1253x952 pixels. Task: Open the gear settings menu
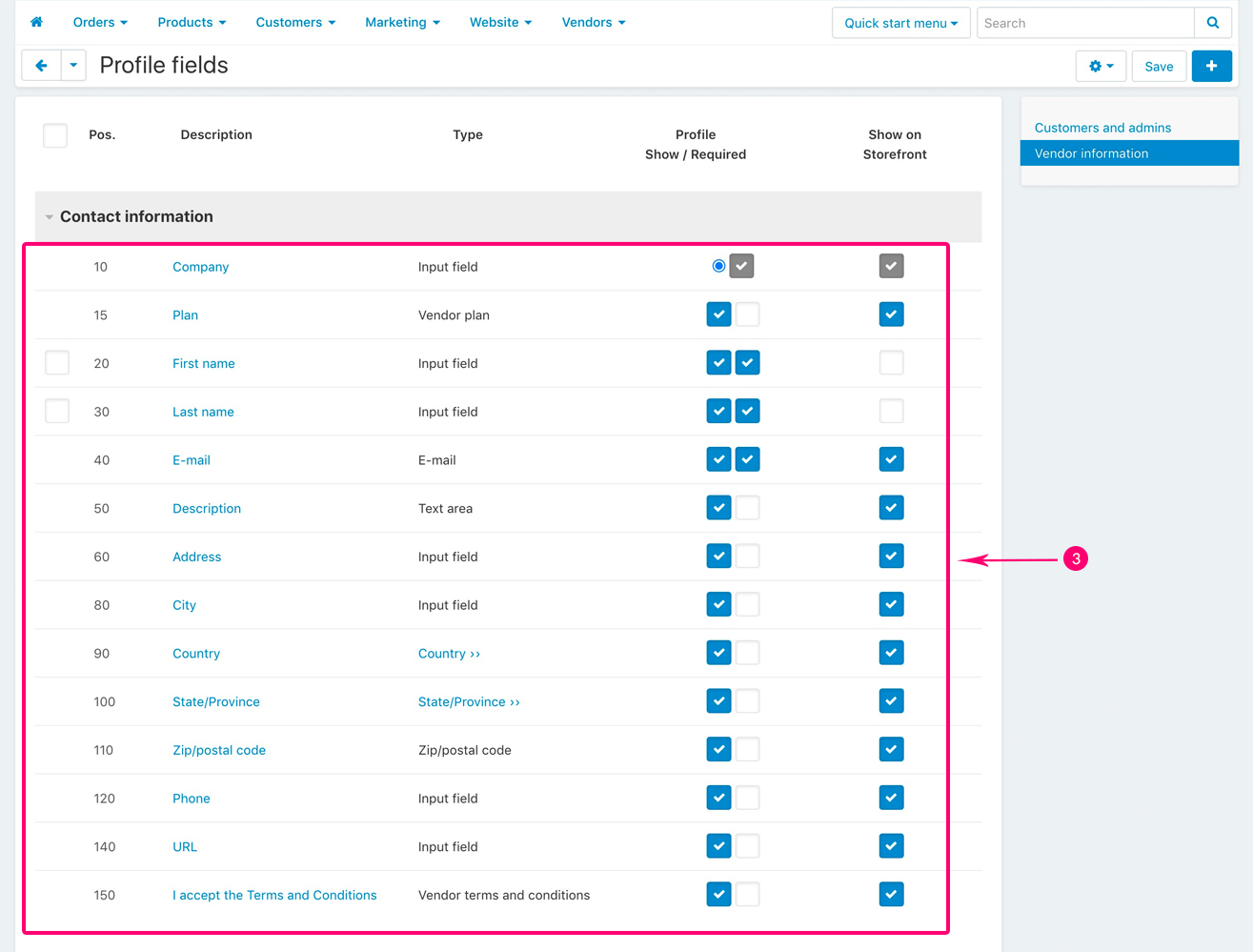tap(1101, 66)
